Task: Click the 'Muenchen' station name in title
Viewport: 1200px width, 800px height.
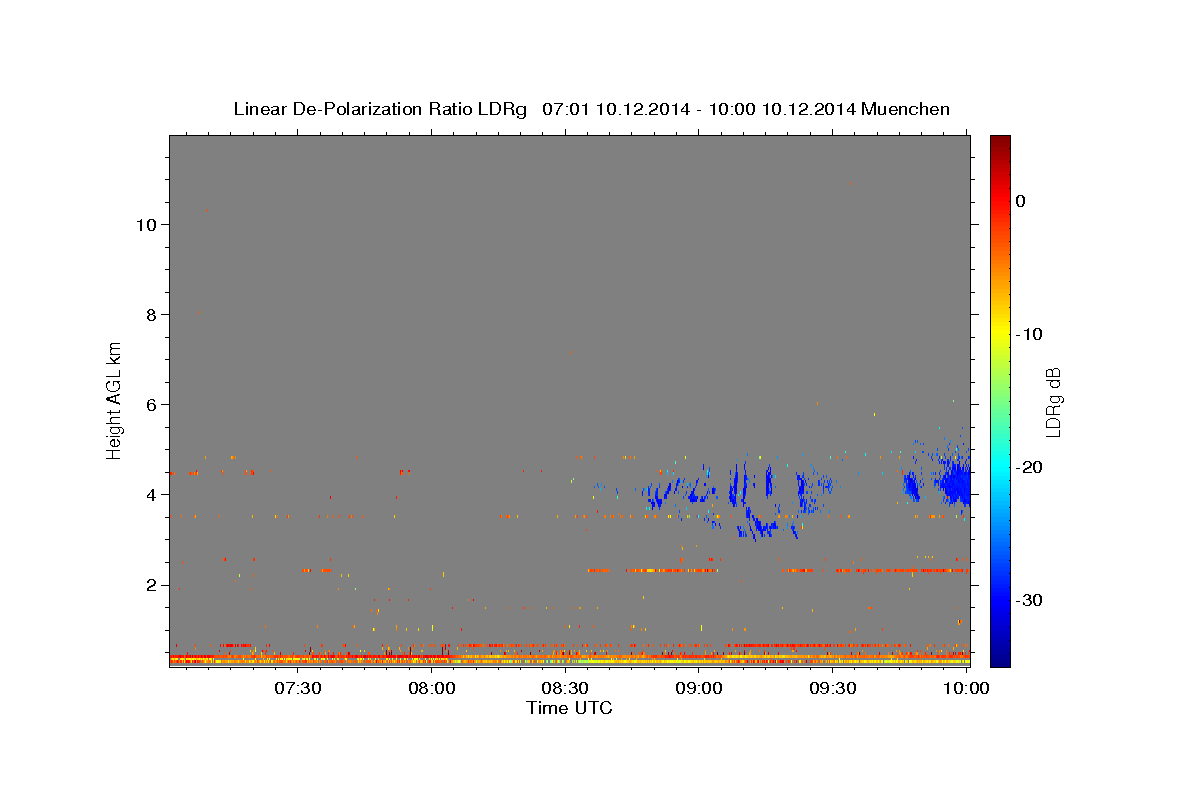Action: click(904, 109)
